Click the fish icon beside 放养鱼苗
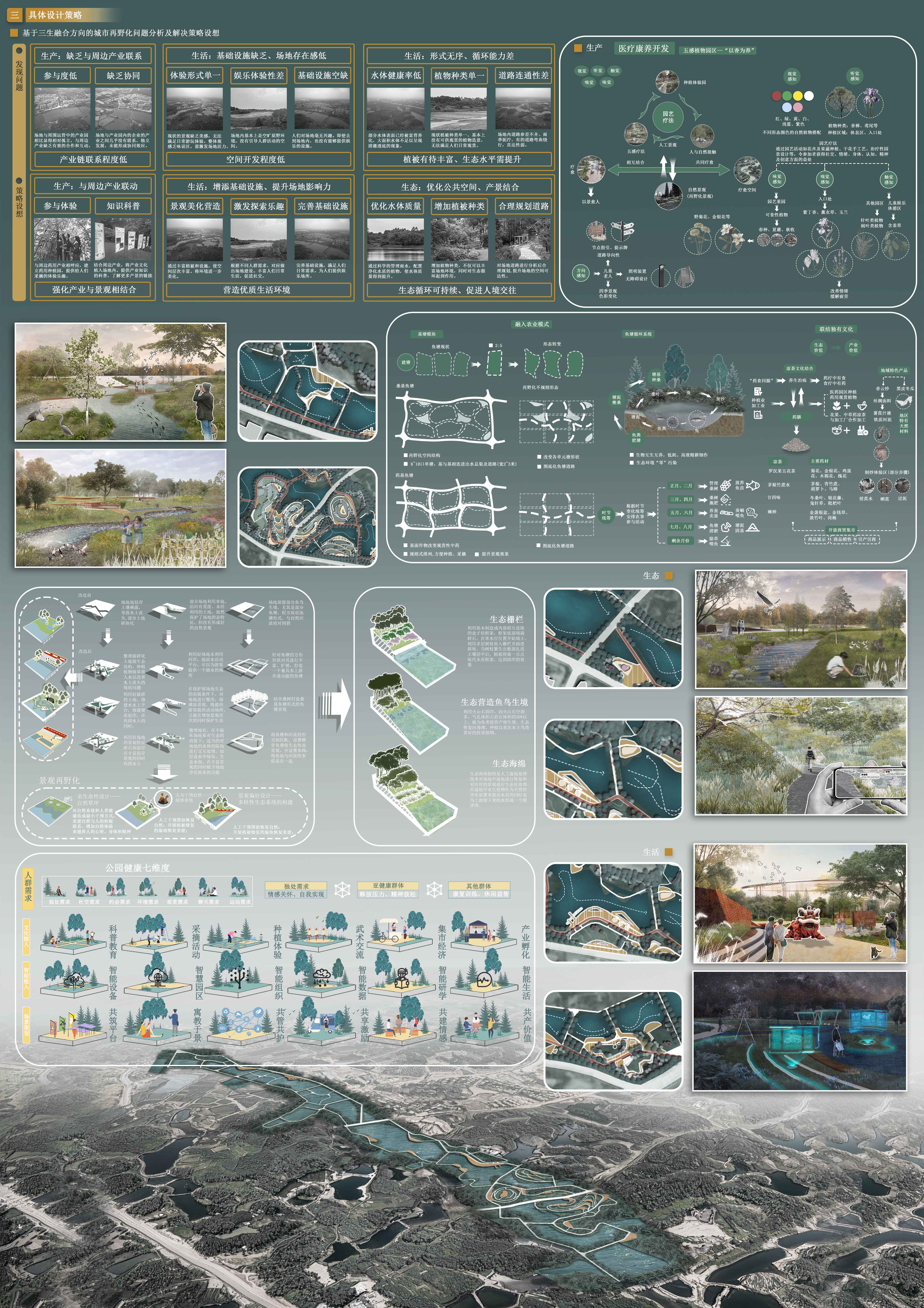This screenshot has height=1308, width=924. [753, 485]
